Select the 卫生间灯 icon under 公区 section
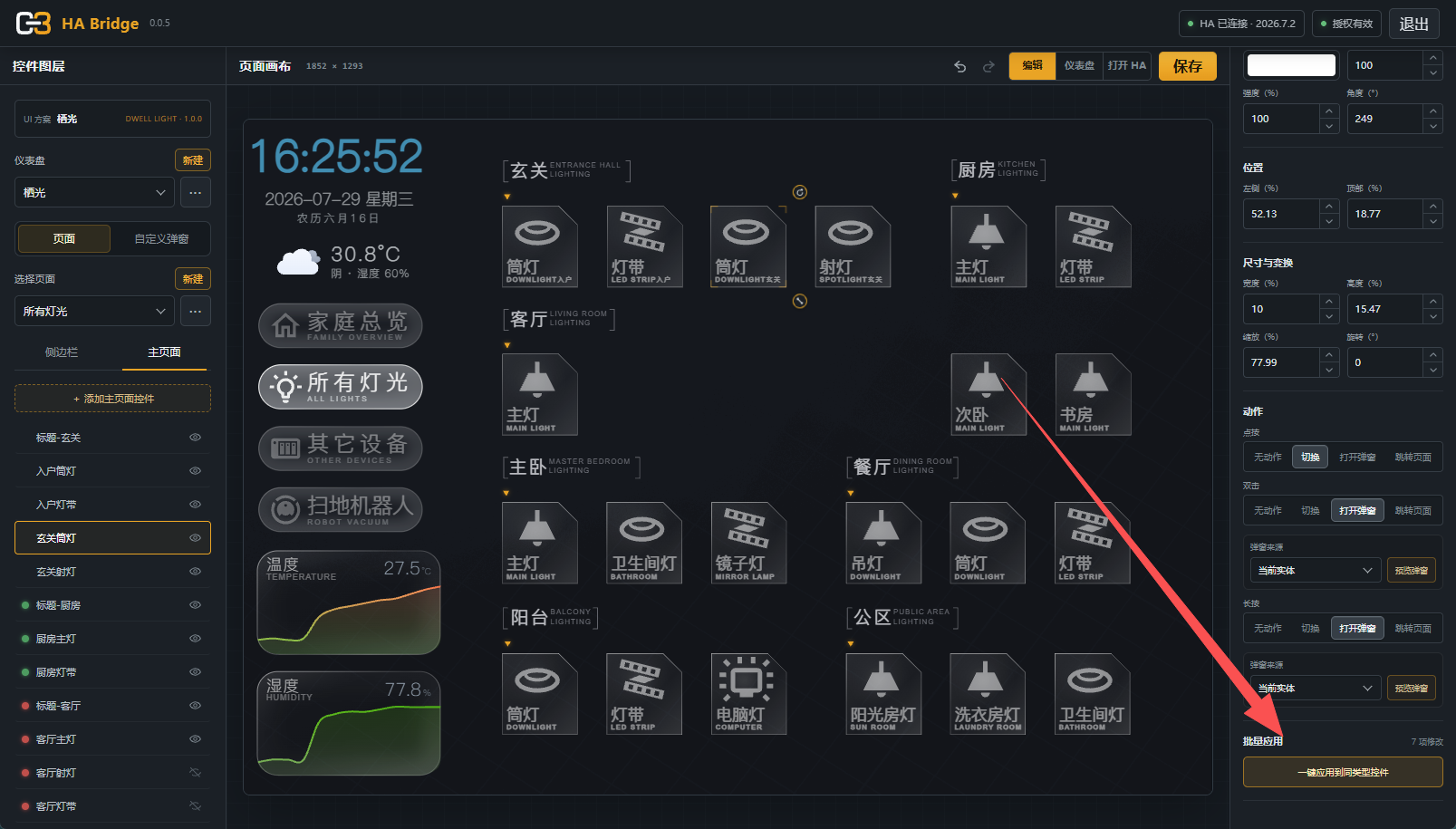 1092,693
